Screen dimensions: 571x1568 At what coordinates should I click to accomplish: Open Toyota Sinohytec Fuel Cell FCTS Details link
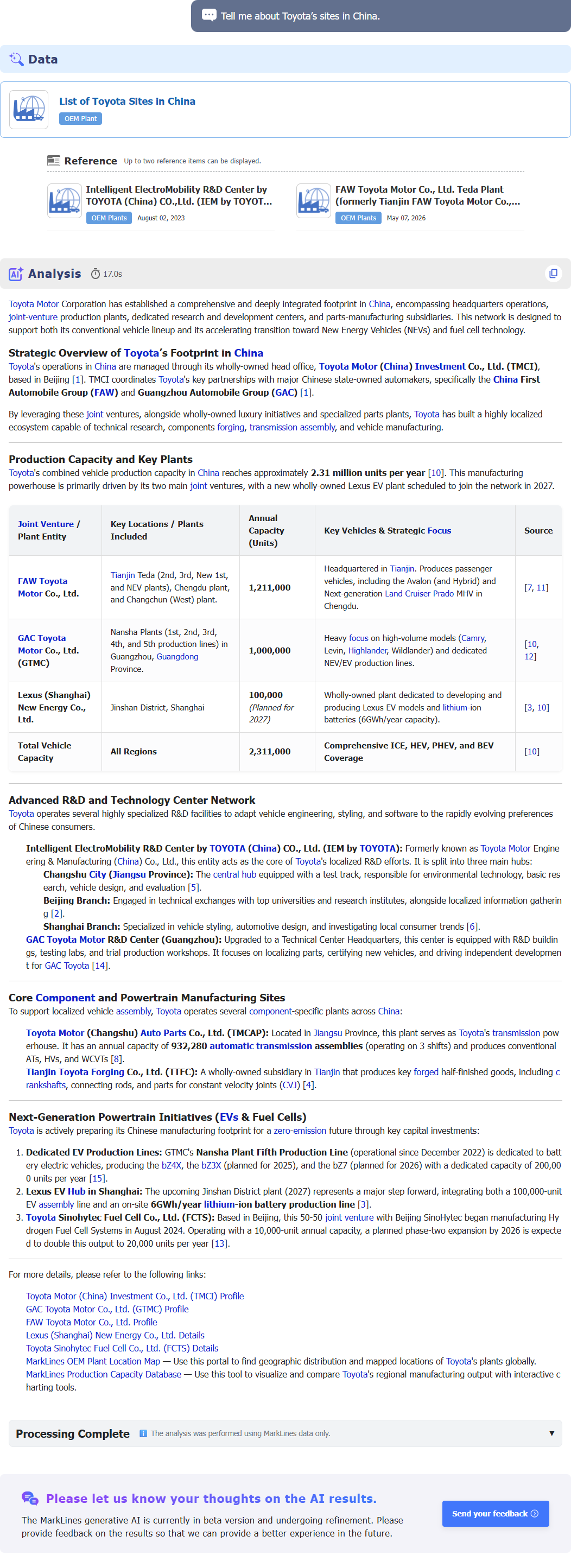click(x=122, y=1348)
